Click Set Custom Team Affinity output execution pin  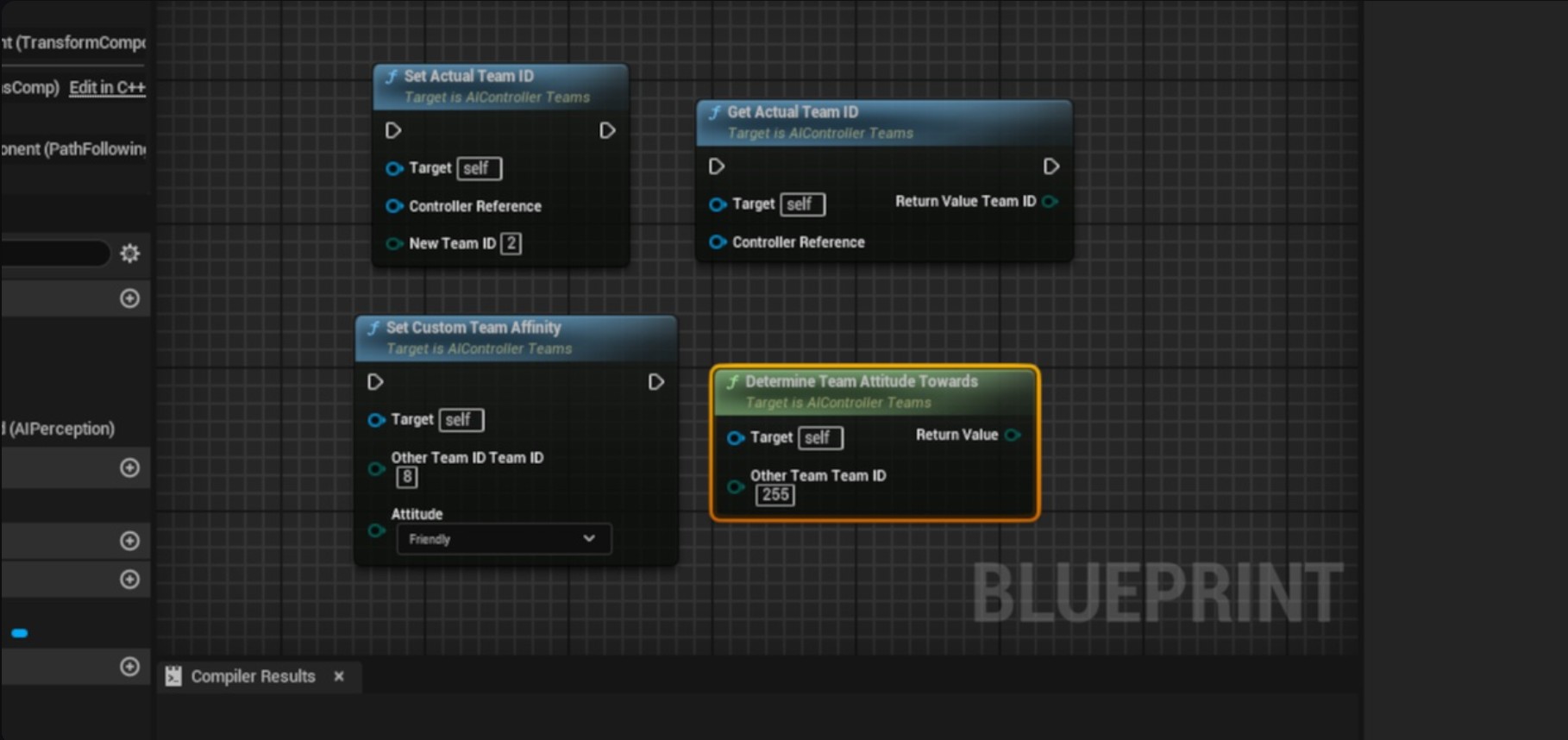coord(655,382)
